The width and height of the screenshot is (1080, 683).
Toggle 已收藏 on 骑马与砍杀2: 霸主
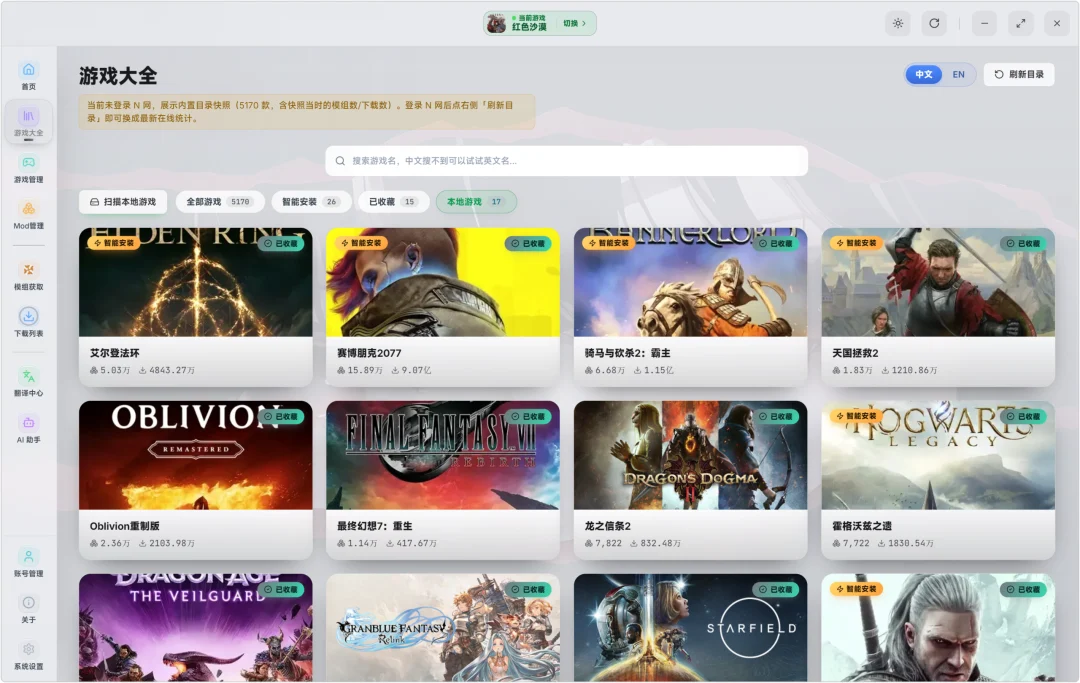click(776, 244)
